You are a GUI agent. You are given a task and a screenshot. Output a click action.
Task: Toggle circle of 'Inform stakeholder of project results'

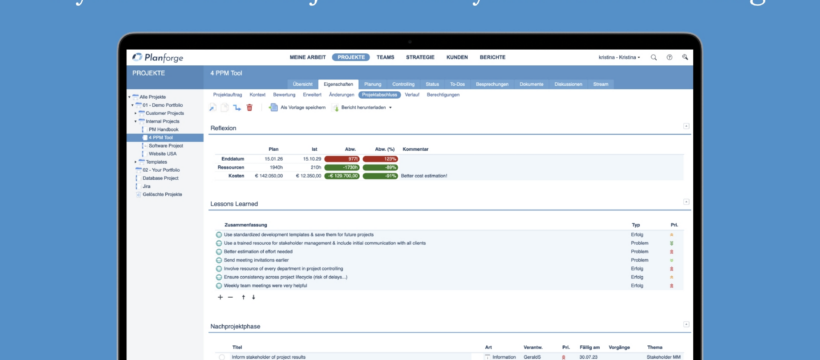point(222,357)
